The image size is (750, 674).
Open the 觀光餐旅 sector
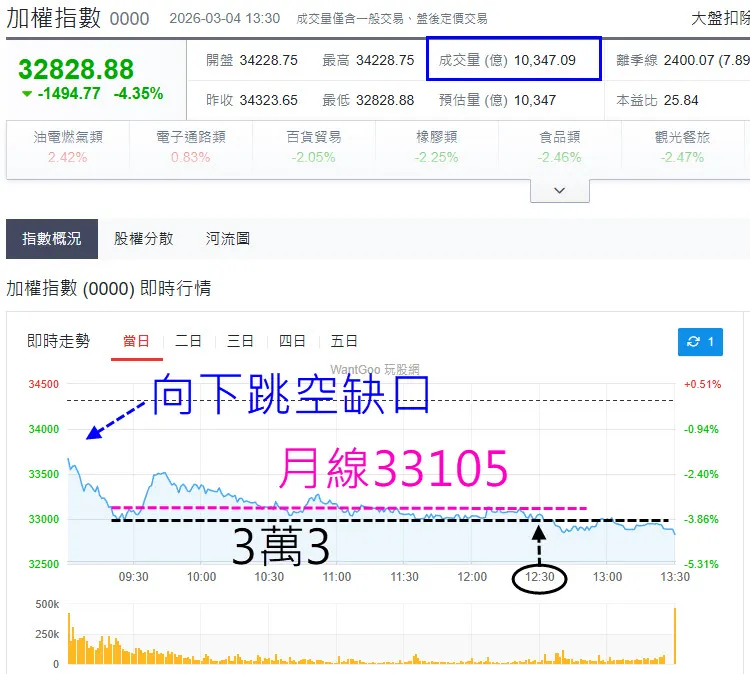[683, 147]
